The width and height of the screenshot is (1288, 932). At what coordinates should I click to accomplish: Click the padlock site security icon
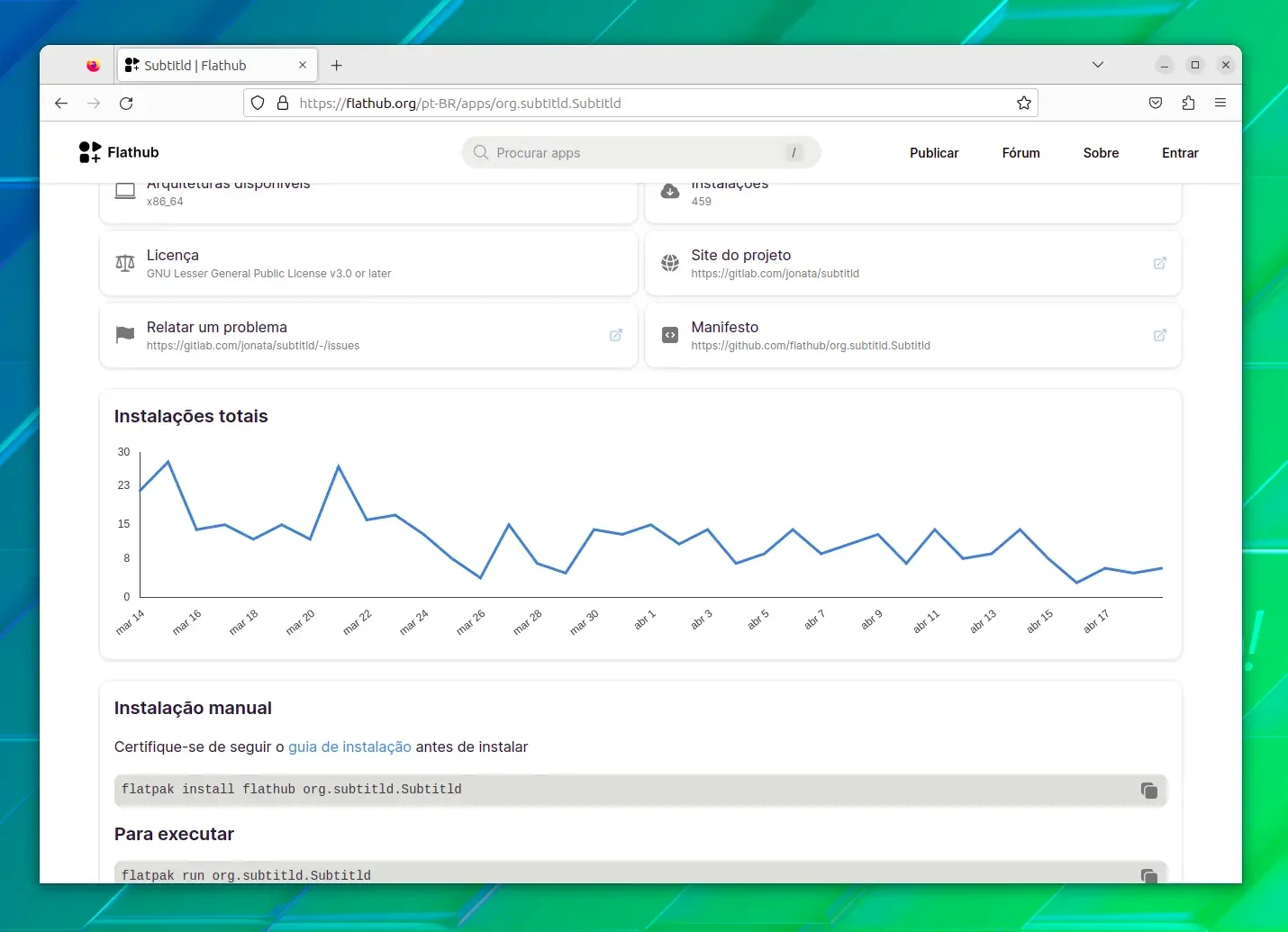283,103
